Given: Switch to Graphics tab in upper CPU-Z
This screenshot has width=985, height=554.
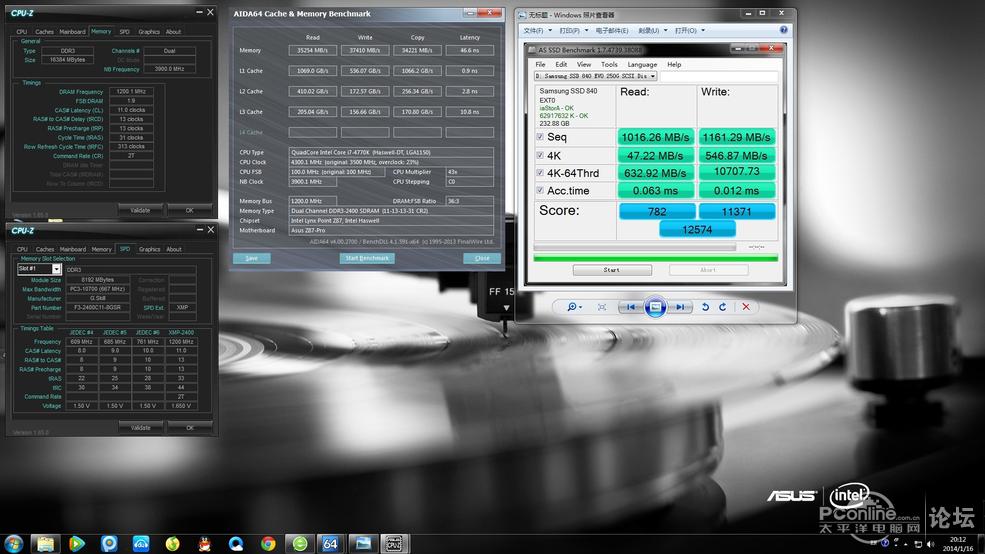Looking at the screenshot, I should pyautogui.click(x=149, y=31).
